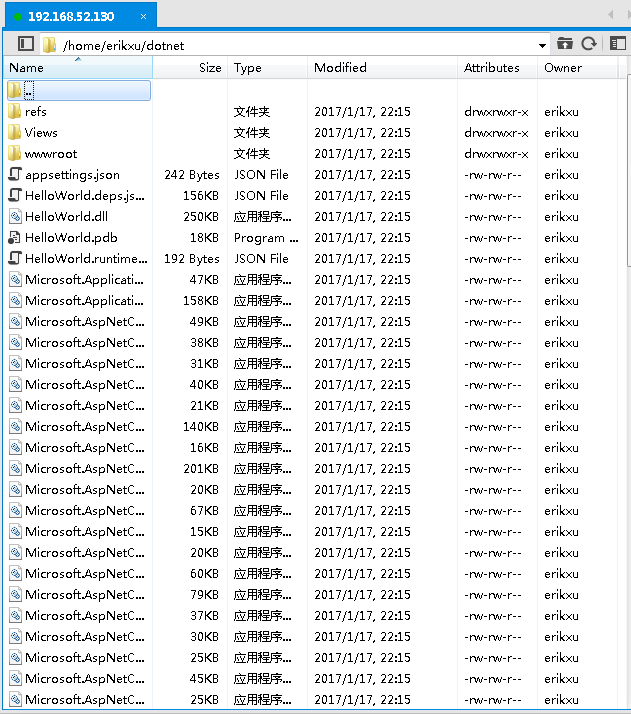Screen dimensions: 631x714
Task: Expand the path history dropdown
Action: coord(542,45)
